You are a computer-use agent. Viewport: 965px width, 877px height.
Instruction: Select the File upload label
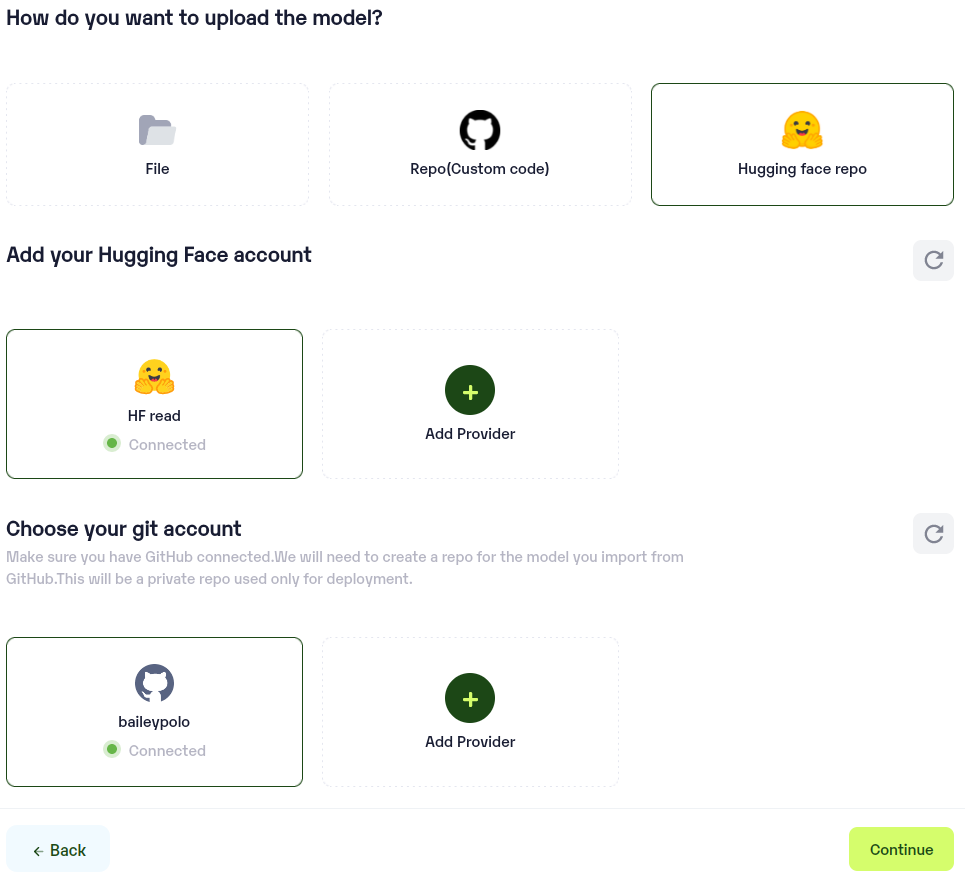(x=157, y=169)
